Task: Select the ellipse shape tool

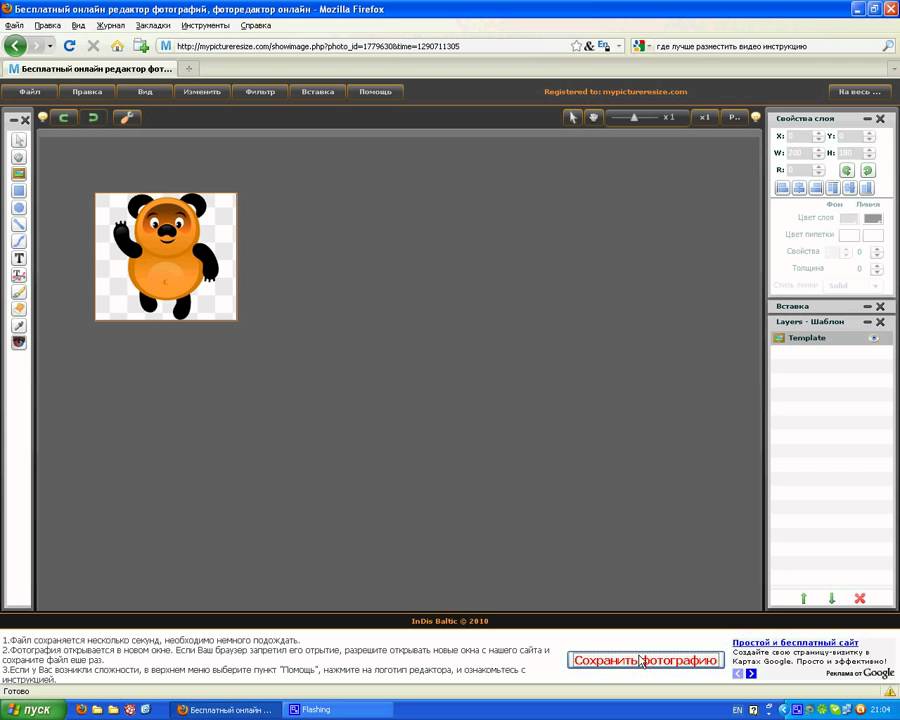Action: coord(19,208)
